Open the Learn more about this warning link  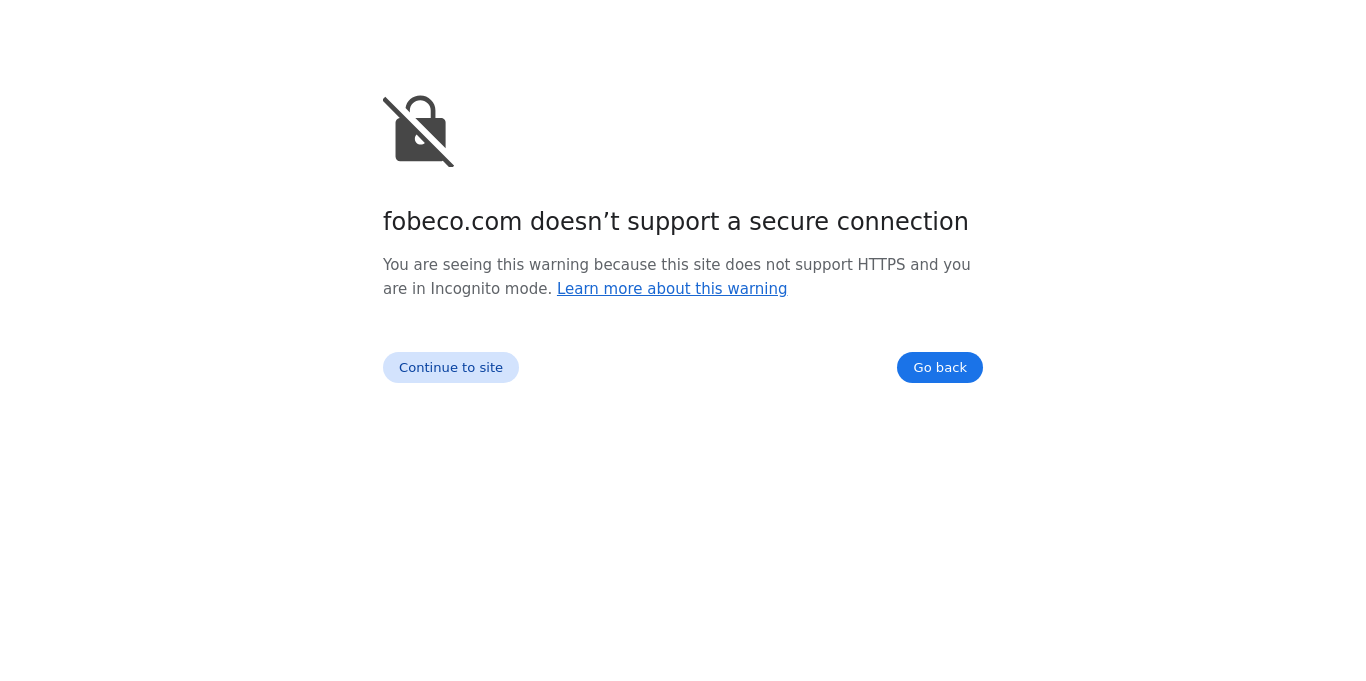coord(672,289)
